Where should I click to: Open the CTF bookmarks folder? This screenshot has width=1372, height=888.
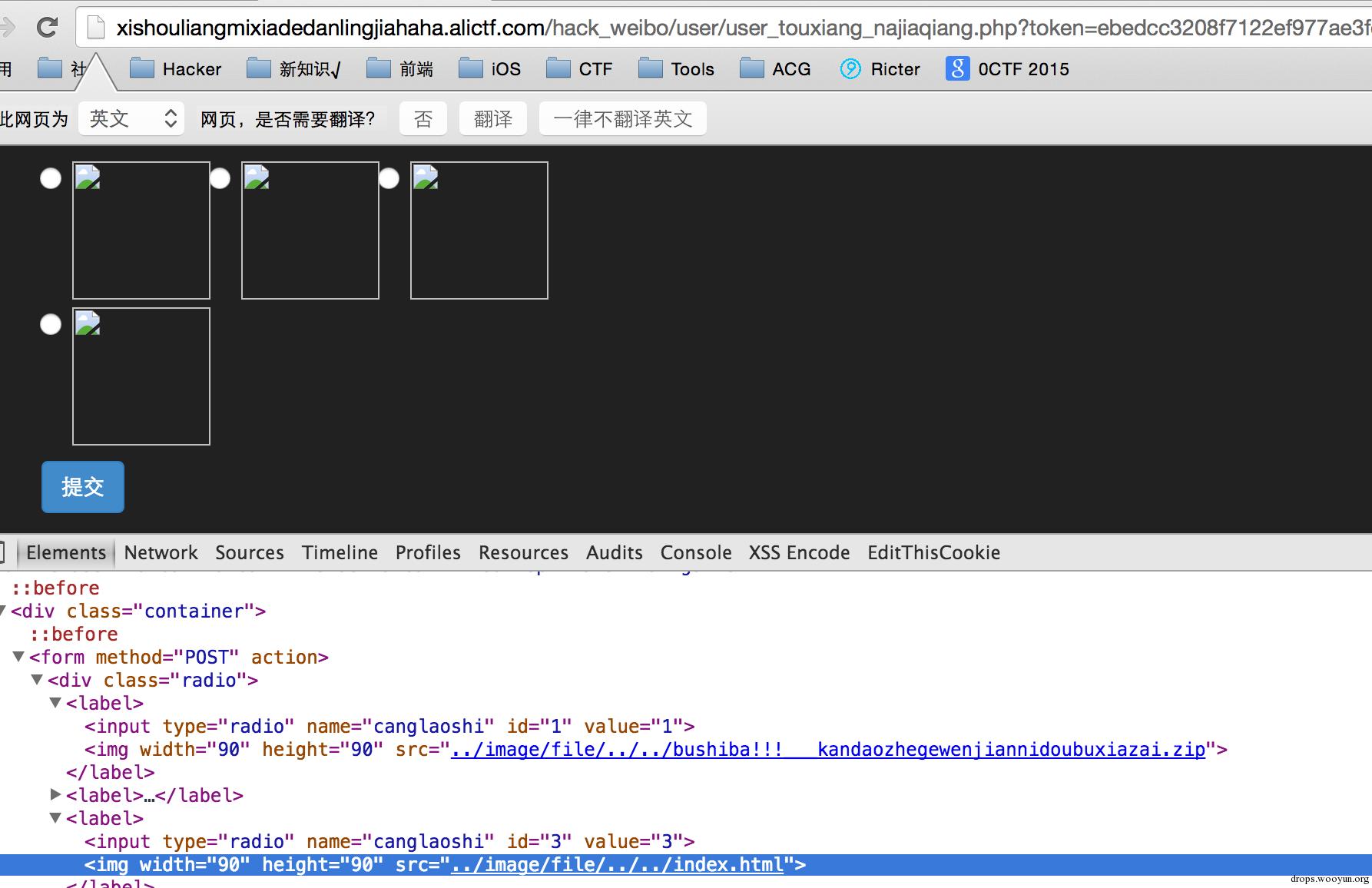pyautogui.click(x=579, y=69)
